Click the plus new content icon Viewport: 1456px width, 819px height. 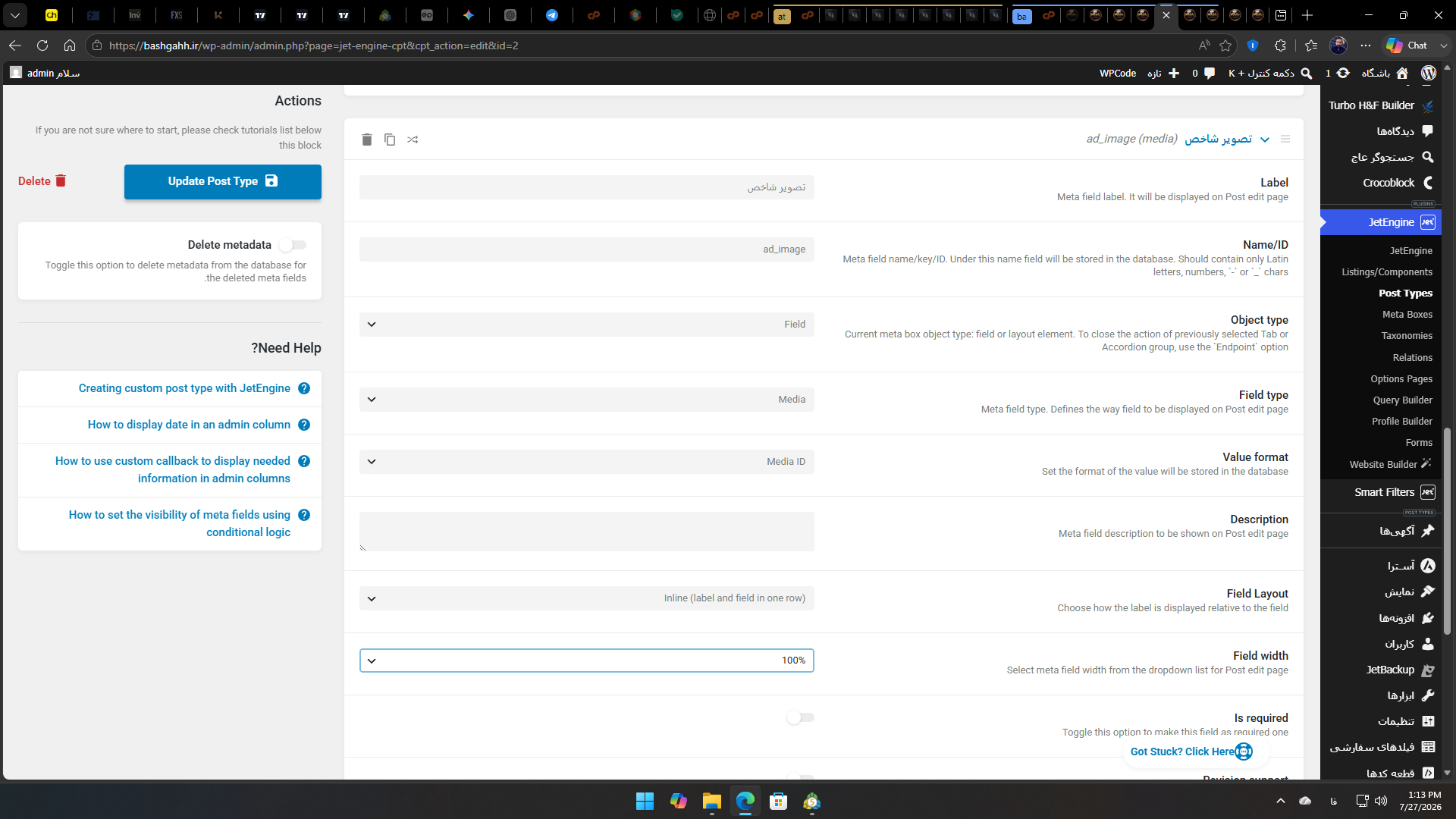pos(1174,74)
